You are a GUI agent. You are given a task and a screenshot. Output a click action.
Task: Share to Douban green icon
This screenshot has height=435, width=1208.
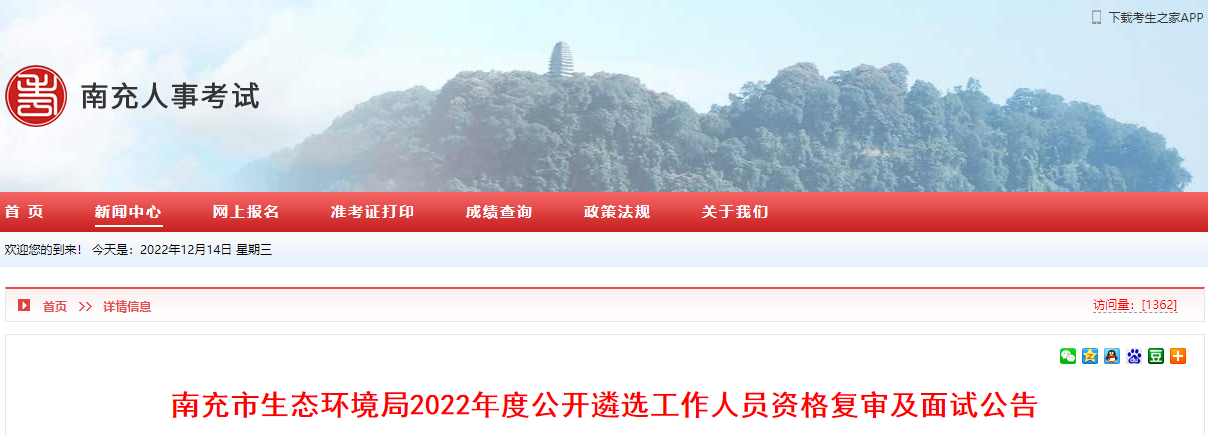click(x=1156, y=356)
